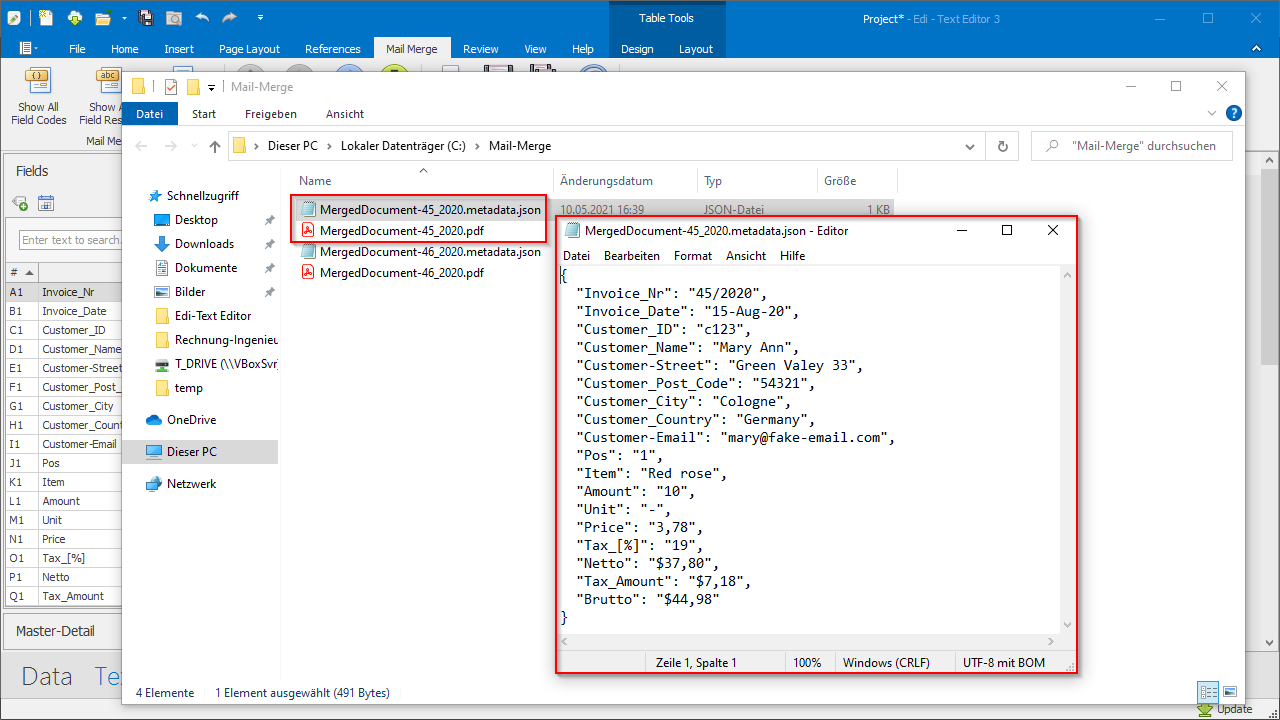This screenshot has height=720, width=1280.
Task: Open the Format menu in Editor
Action: 692,256
